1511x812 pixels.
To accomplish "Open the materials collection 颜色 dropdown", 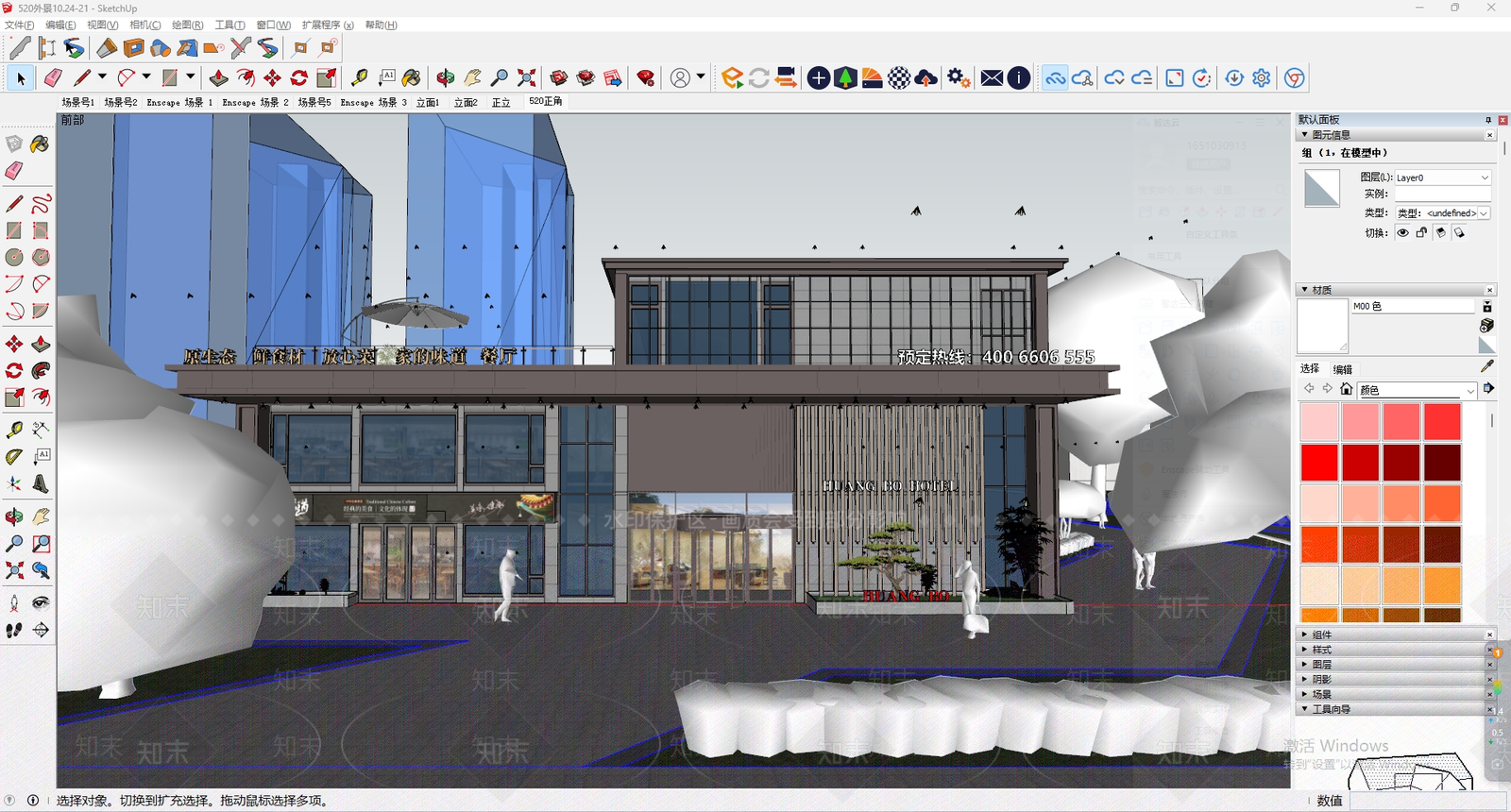I will pos(1417,390).
